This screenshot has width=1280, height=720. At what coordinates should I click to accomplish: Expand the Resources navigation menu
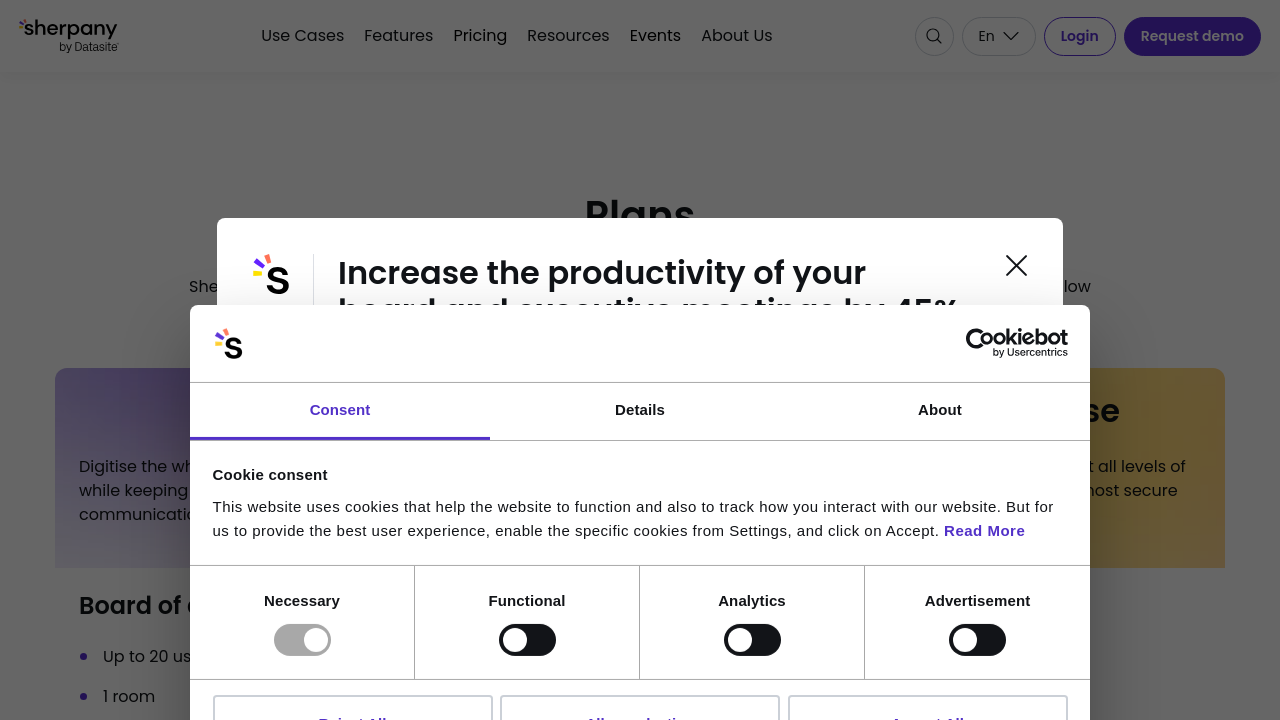tap(568, 36)
